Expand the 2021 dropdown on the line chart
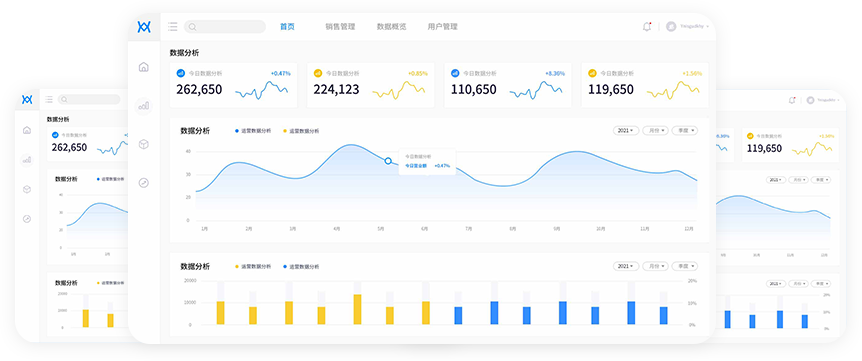 [x=626, y=131]
